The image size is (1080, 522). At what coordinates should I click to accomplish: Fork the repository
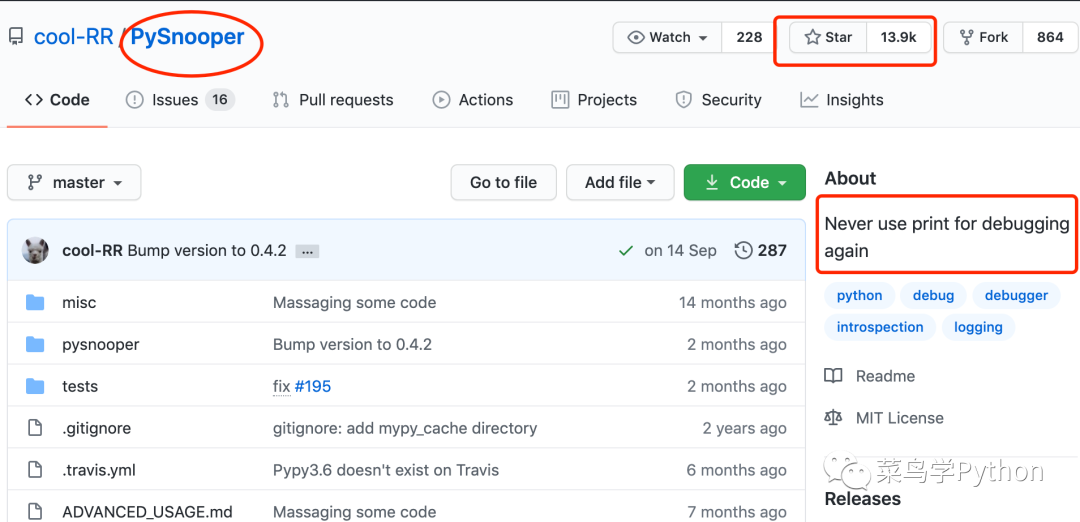(x=983, y=37)
